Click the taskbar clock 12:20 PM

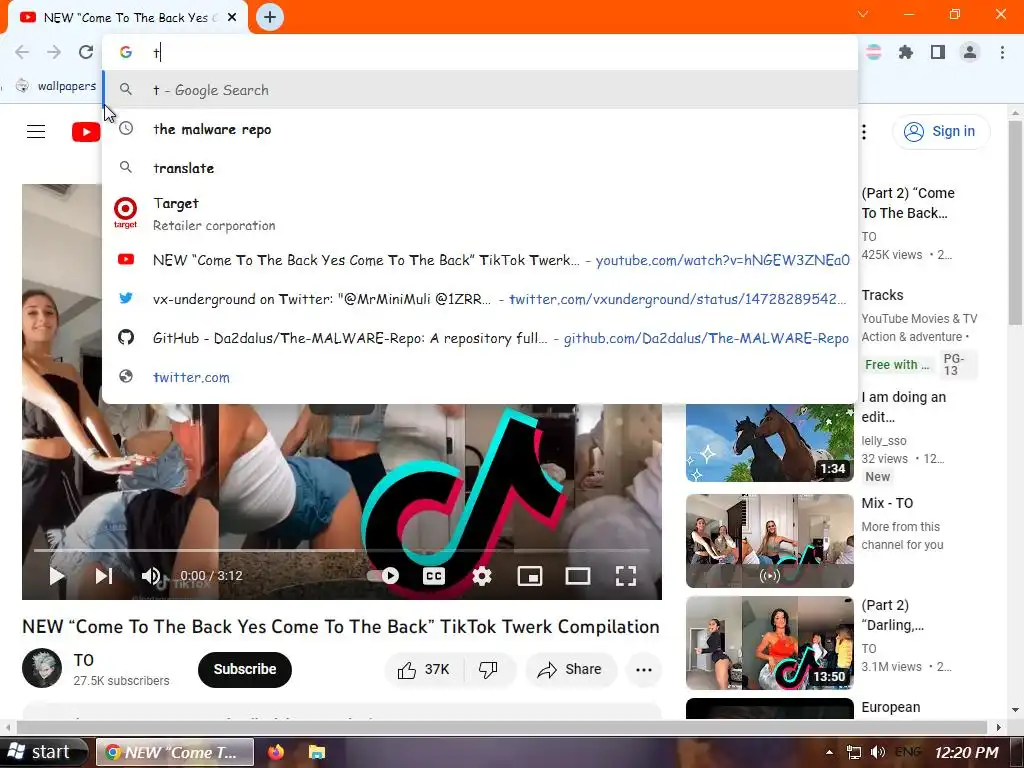[x=967, y=752]
